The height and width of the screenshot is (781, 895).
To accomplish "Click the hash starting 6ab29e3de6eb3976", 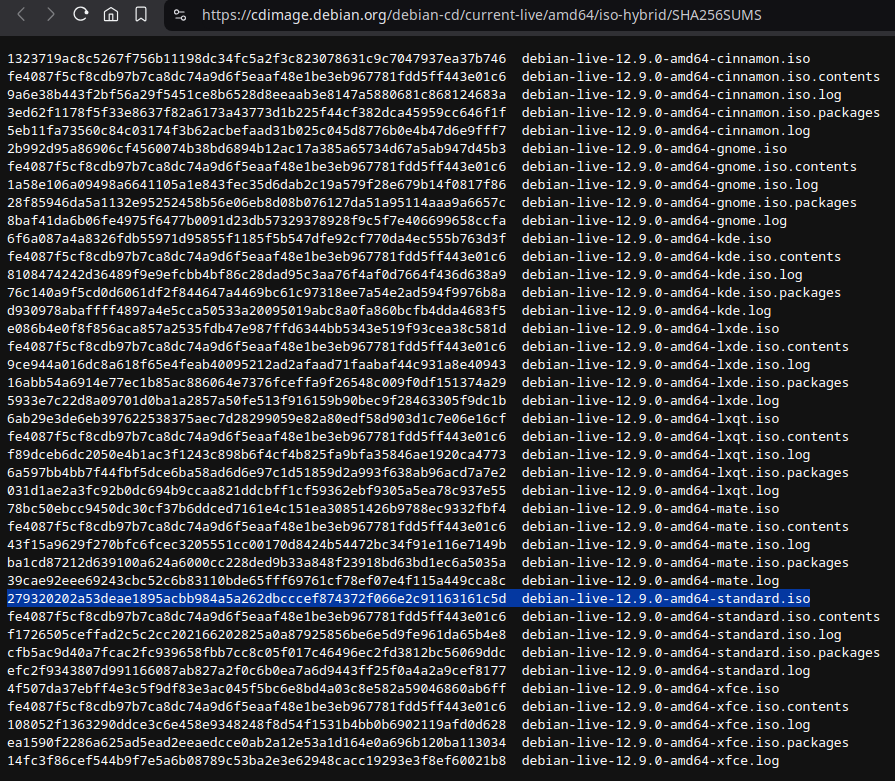I will (256, 418).
